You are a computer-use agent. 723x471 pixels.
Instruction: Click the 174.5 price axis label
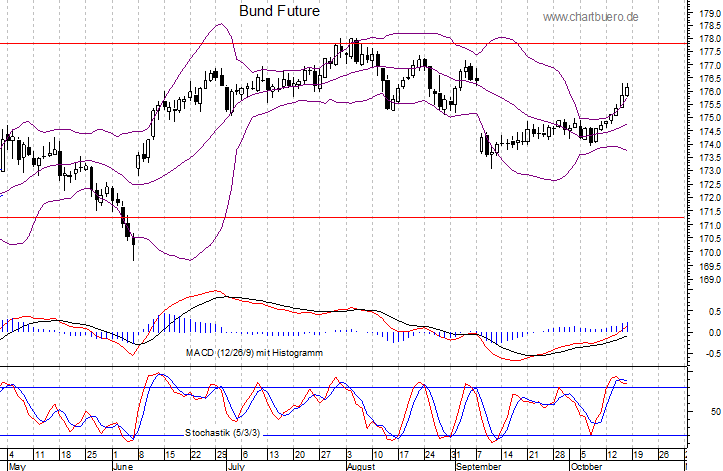tap(710, 132)
